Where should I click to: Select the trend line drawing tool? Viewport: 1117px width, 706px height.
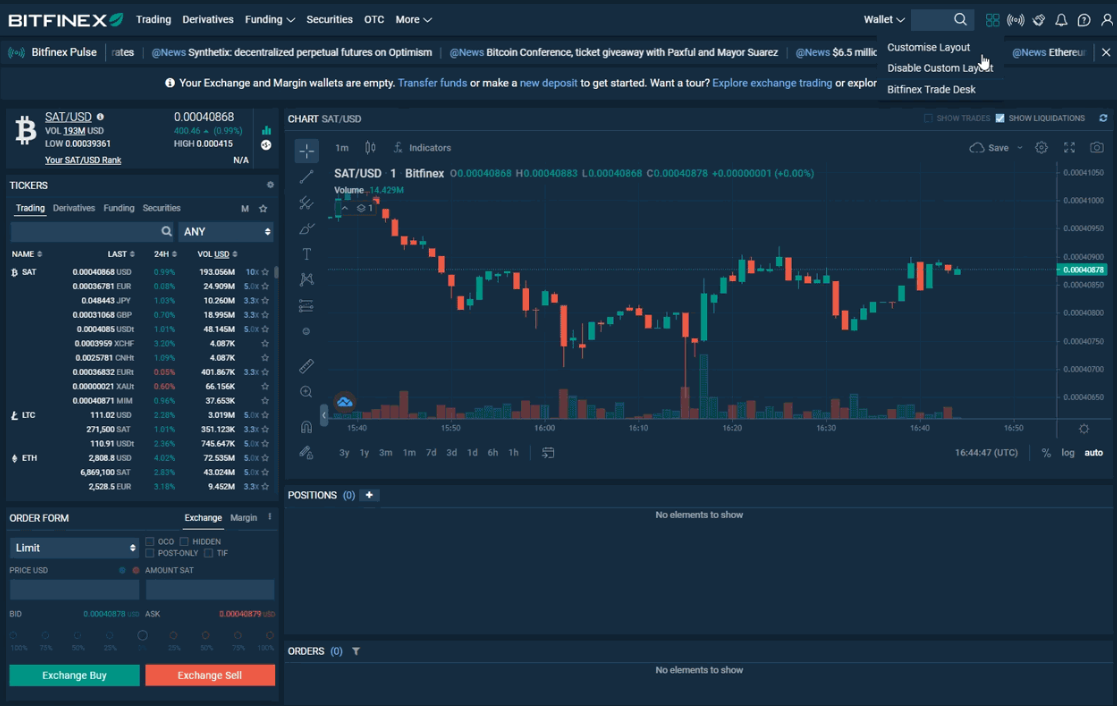pyautogui.click(x=307, y=177)
